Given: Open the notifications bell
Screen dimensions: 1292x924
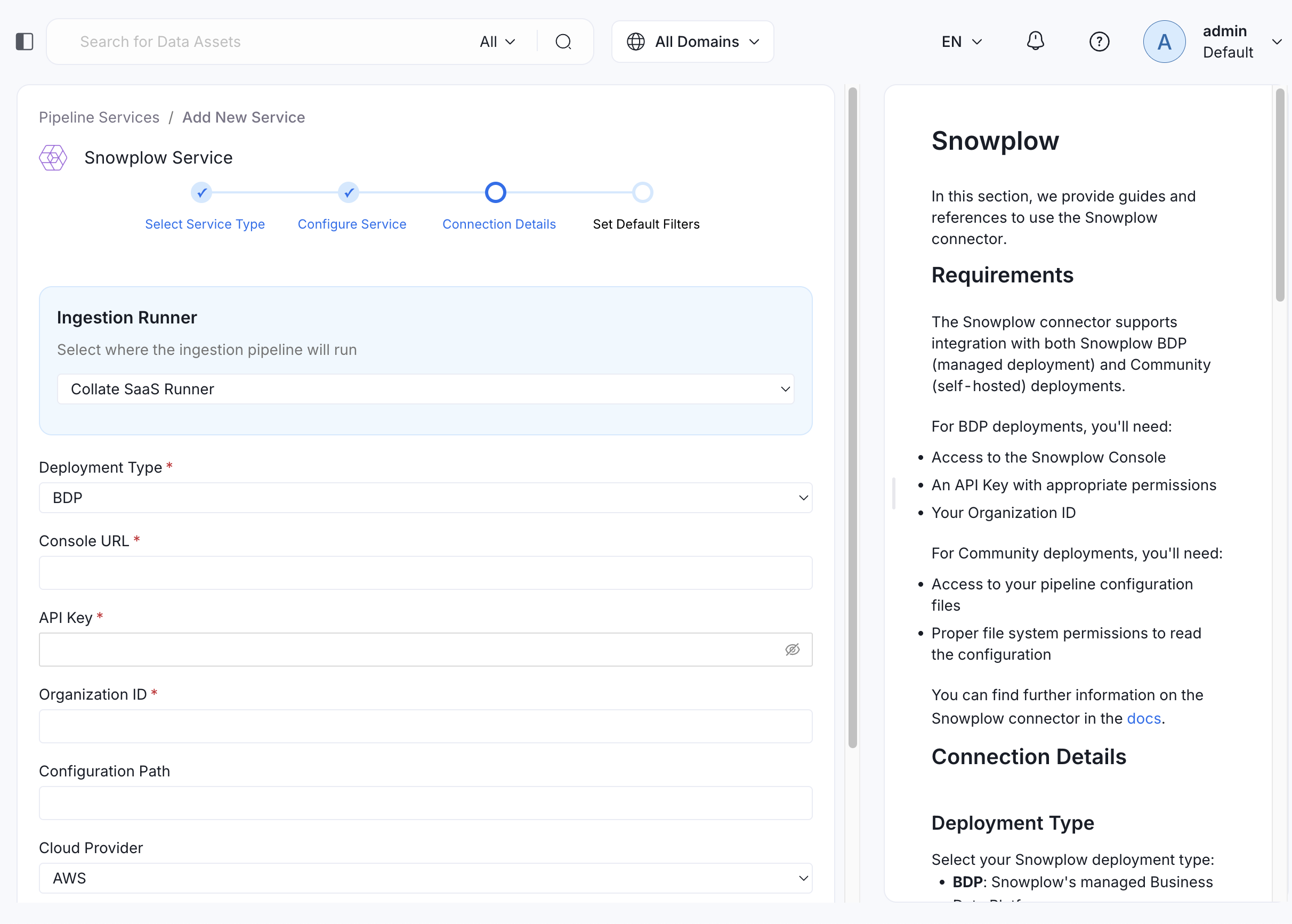Looking at the screenshot, I should click(x=1035, y=41).
